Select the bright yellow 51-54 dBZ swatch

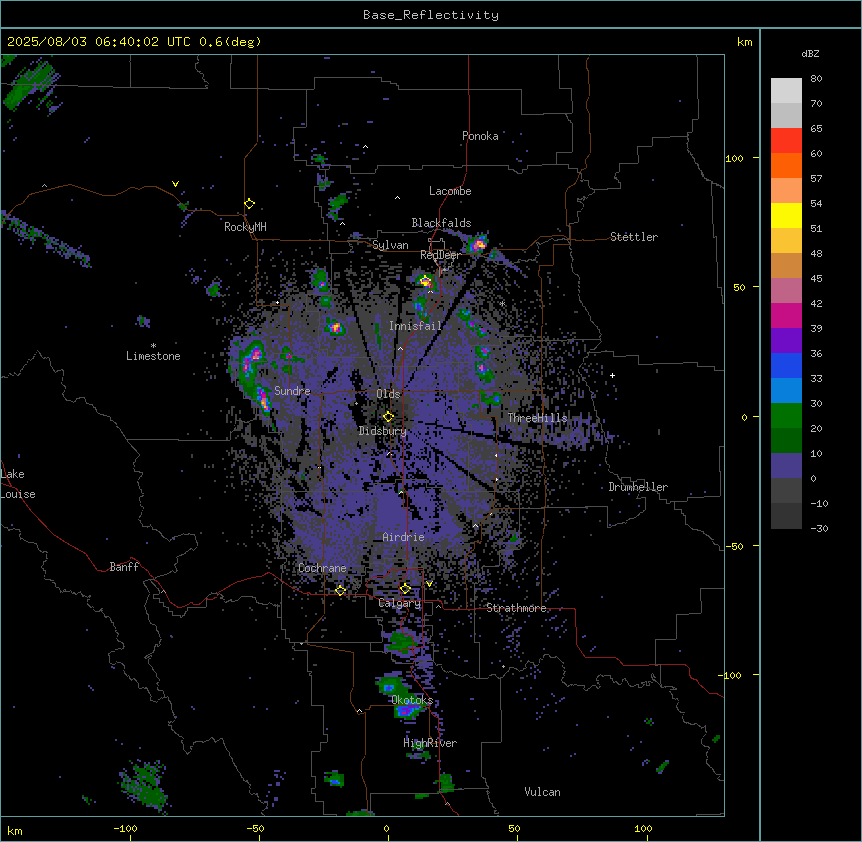click(x=786, y=215)
